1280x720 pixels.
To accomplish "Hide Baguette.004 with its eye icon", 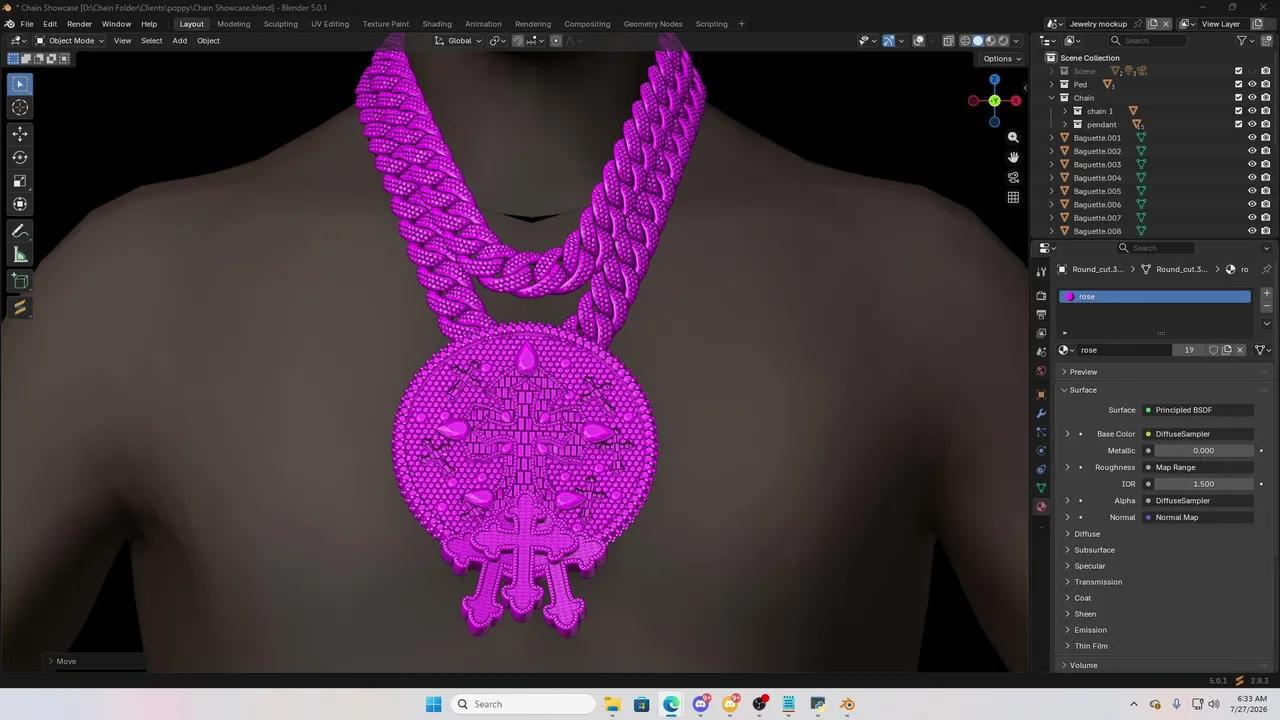I will click(1252, 178).
